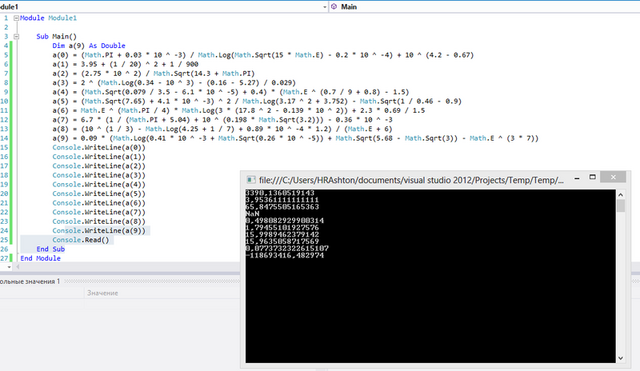
Task: Click editor horizontal scroll left arrow
Action: [18, 267]
